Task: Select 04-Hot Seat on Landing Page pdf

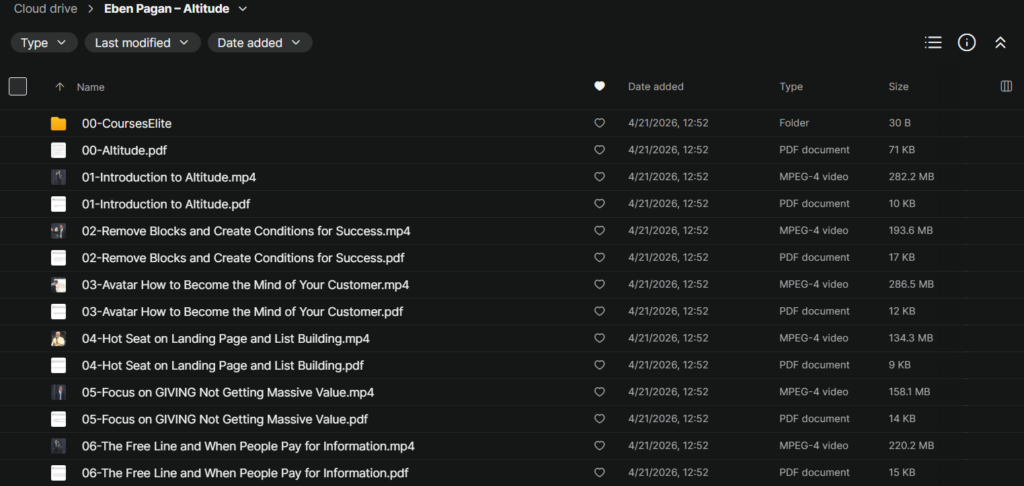Action: pos(223,365)
